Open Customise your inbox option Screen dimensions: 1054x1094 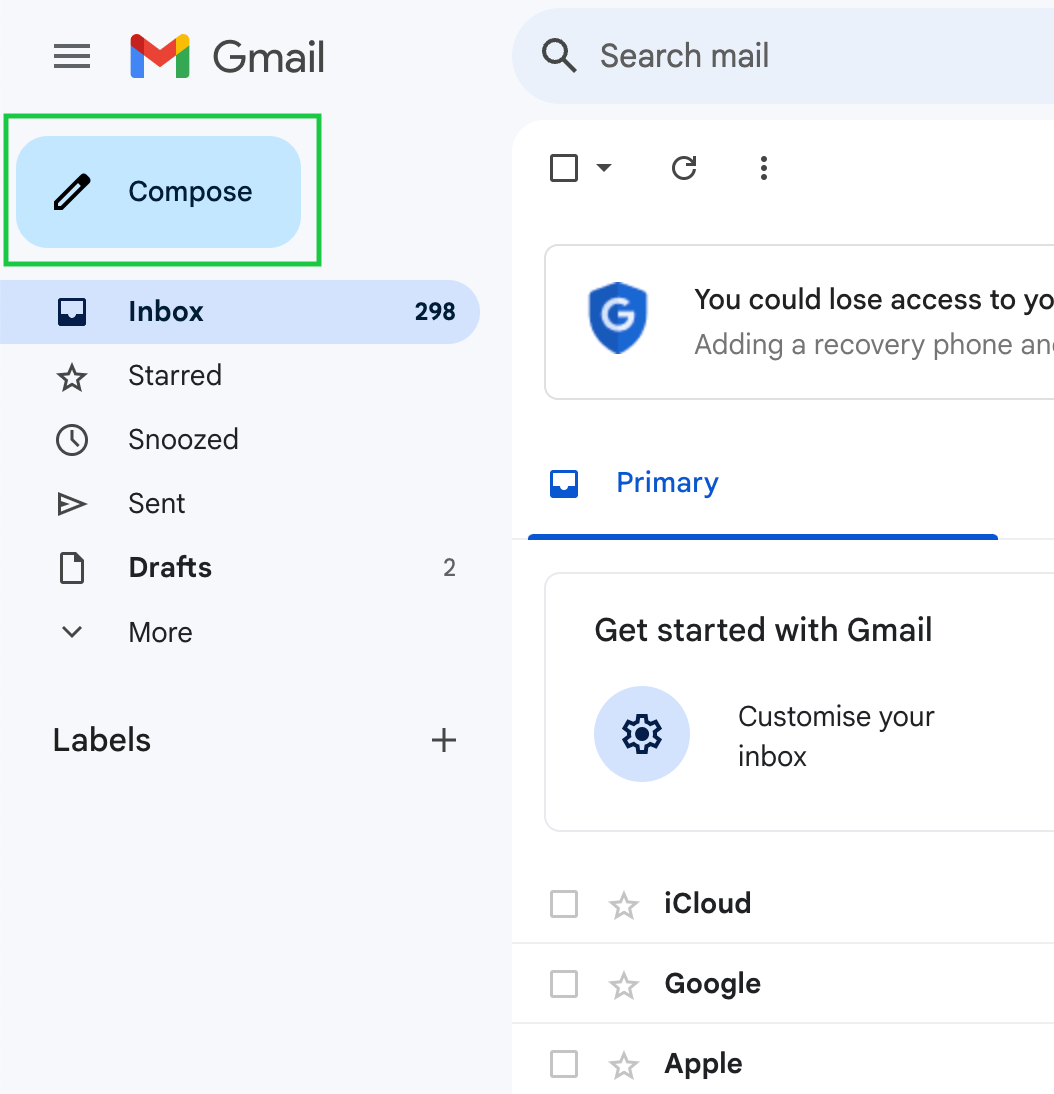[x=836, y=736]
